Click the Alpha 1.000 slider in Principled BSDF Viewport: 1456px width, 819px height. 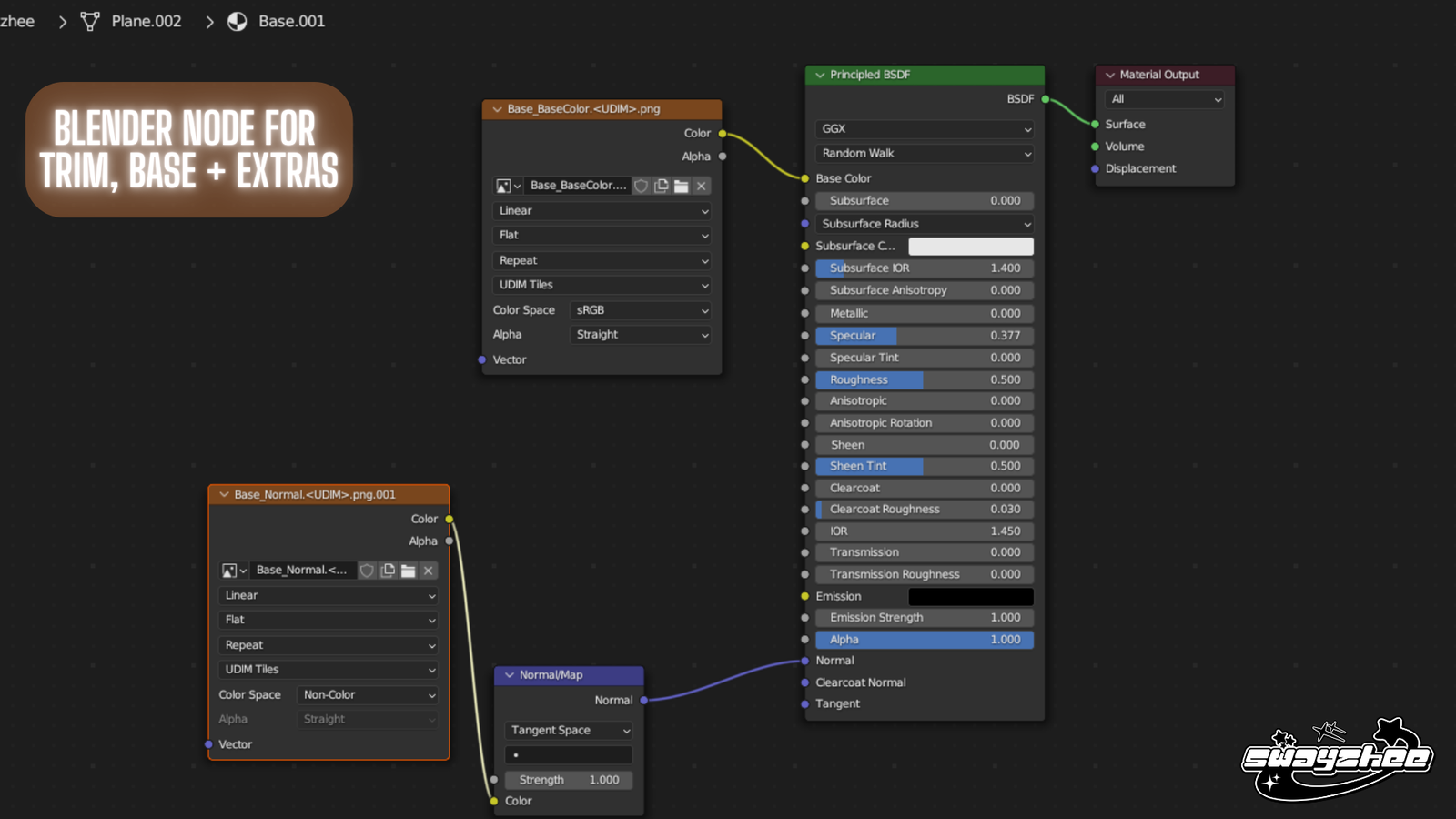click(x=925, y=641)
